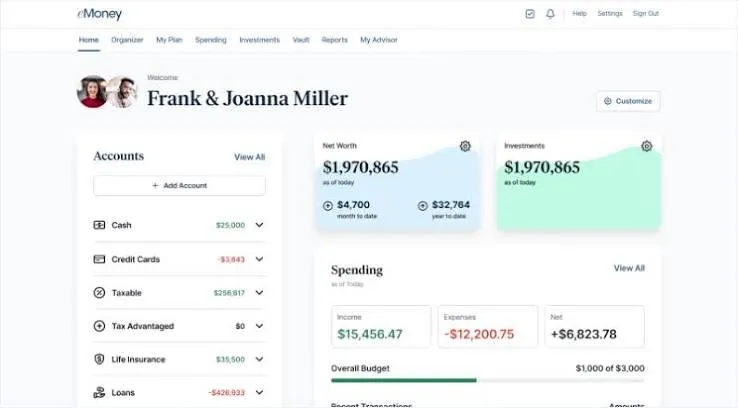
Task: Click the profile photos of the Millers
Action: [x=107, y=92]
